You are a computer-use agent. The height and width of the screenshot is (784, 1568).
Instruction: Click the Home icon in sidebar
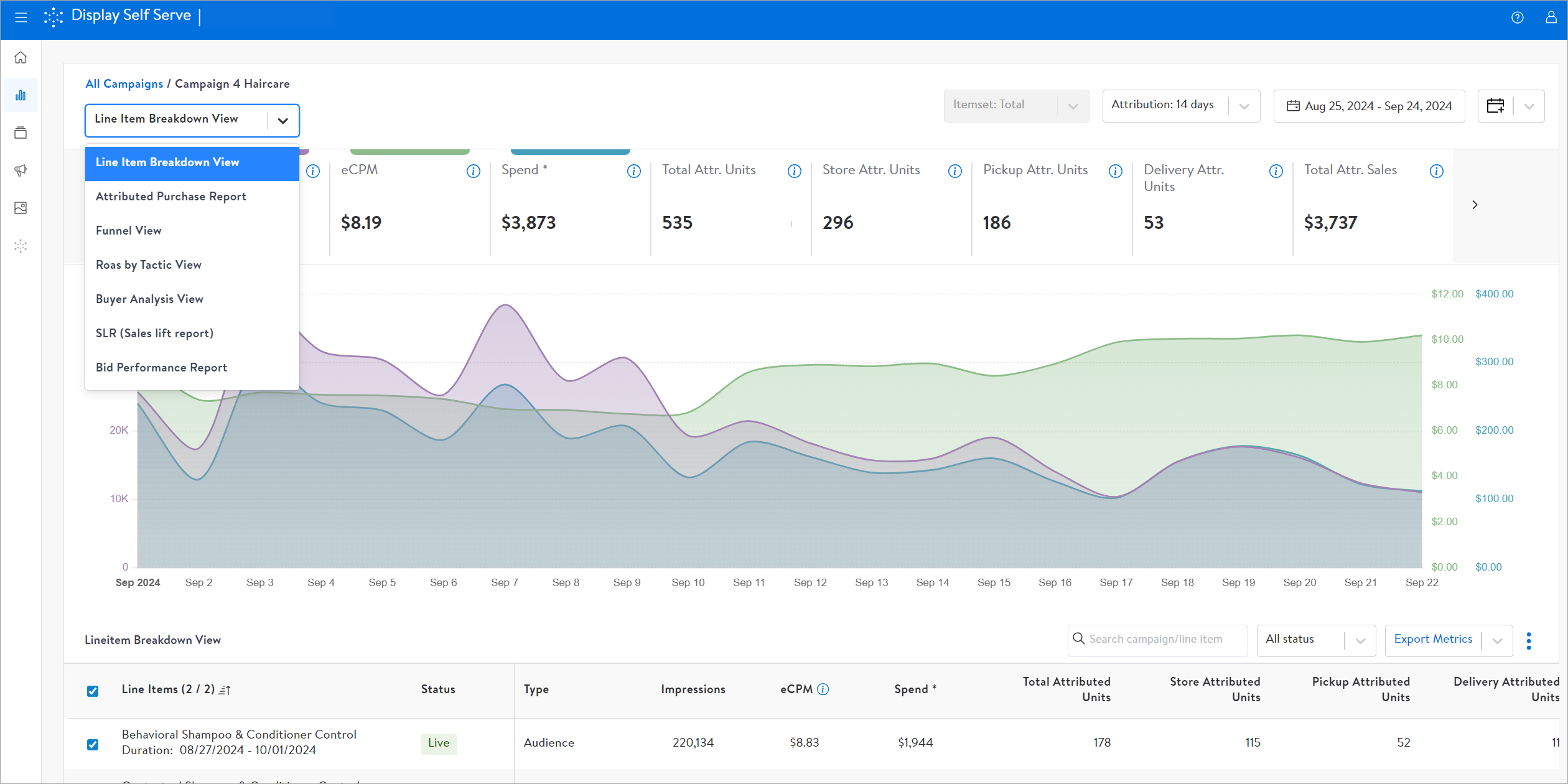pyautogui.click(x=21, y=58)
